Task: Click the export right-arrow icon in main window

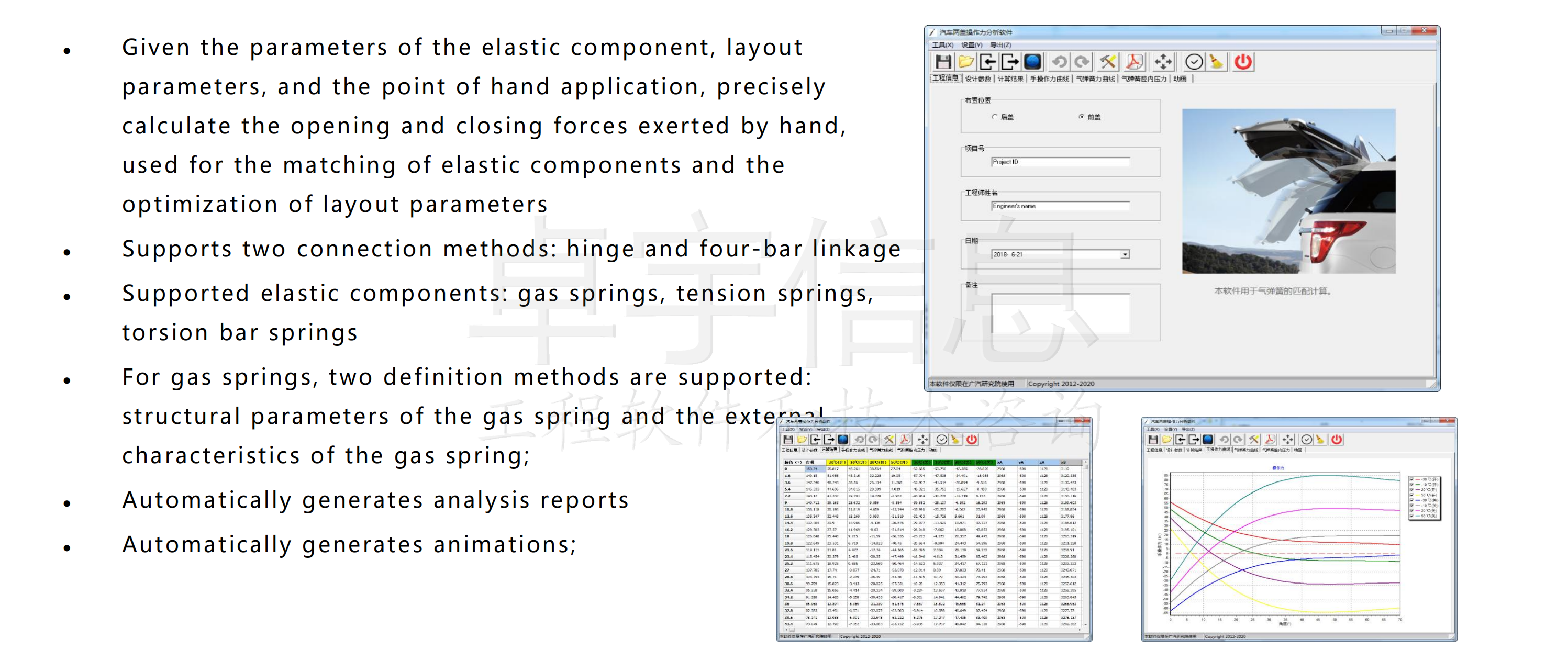Action: [1010, 62]
